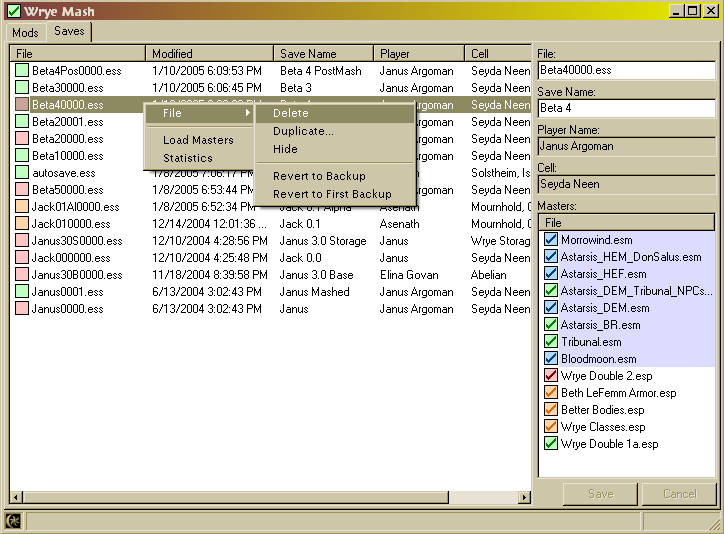Image resolution: width=724 pixels, height=534 pixels.
Task: Toggle the Morrowind.esm master checkbox
Action: (x=550, y=240)
